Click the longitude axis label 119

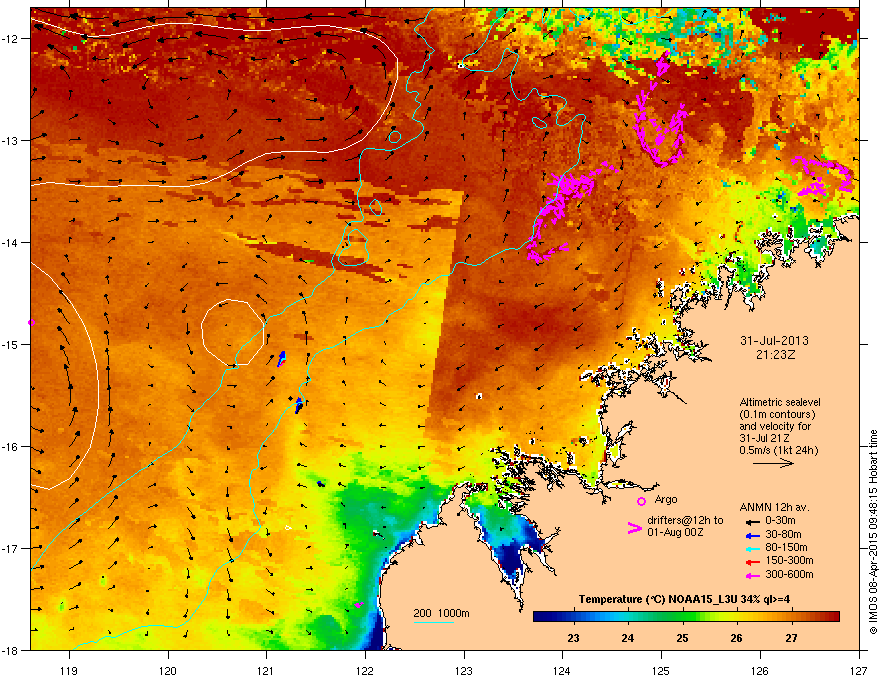[x=69, y=671]
